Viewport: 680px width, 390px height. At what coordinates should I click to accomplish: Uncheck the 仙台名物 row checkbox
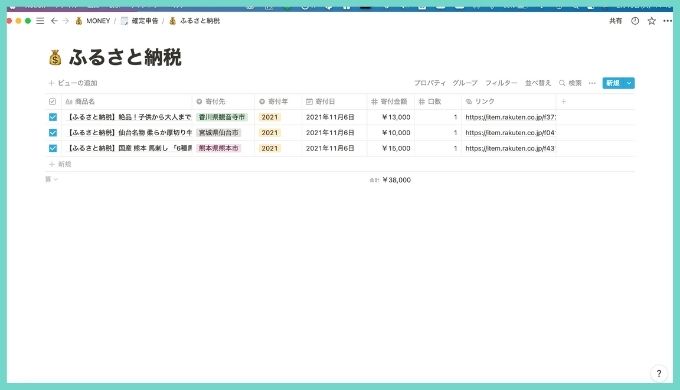tap(53, 133)
